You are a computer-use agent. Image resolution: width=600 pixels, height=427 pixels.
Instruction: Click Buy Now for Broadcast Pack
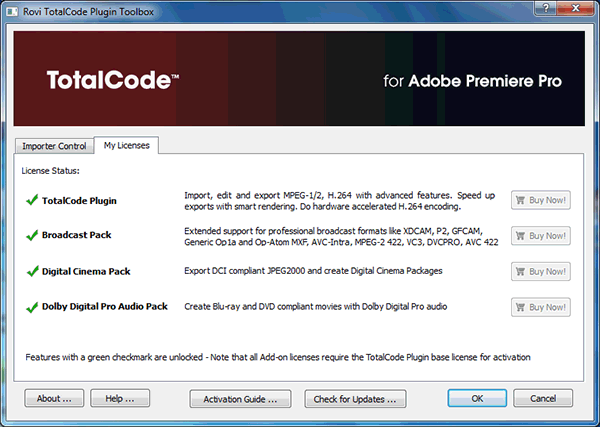point(541,236)
